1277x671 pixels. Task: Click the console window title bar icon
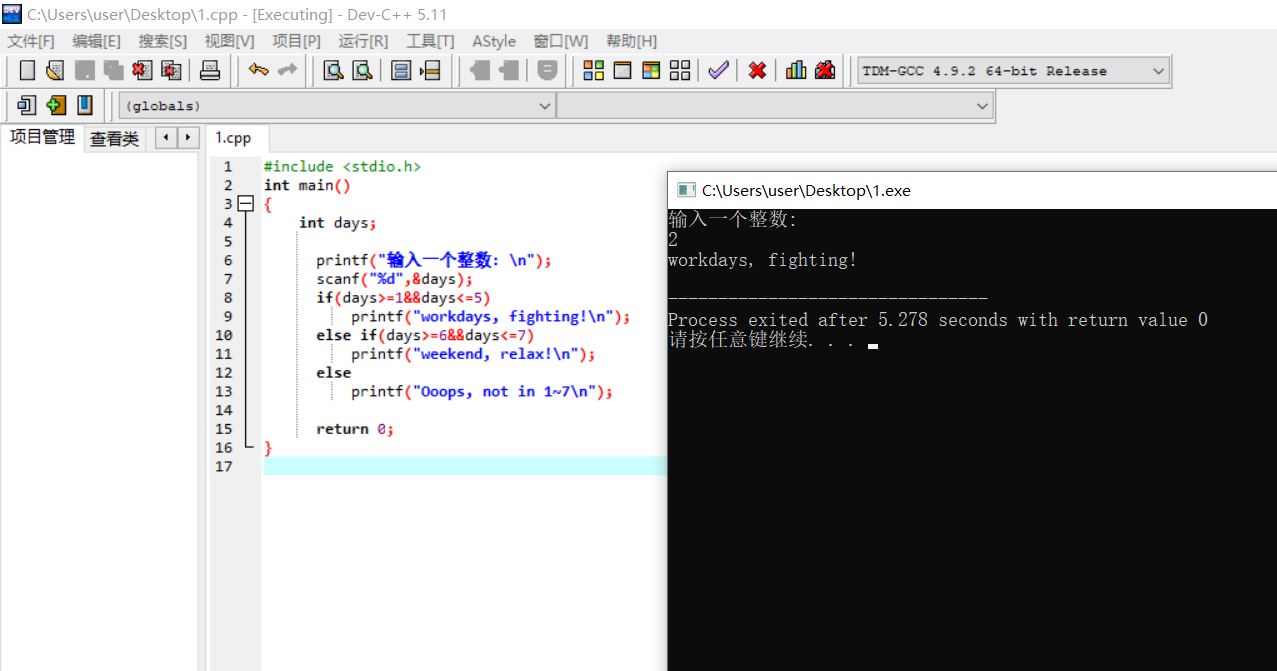pyautogui.click(x=686, y=190)
